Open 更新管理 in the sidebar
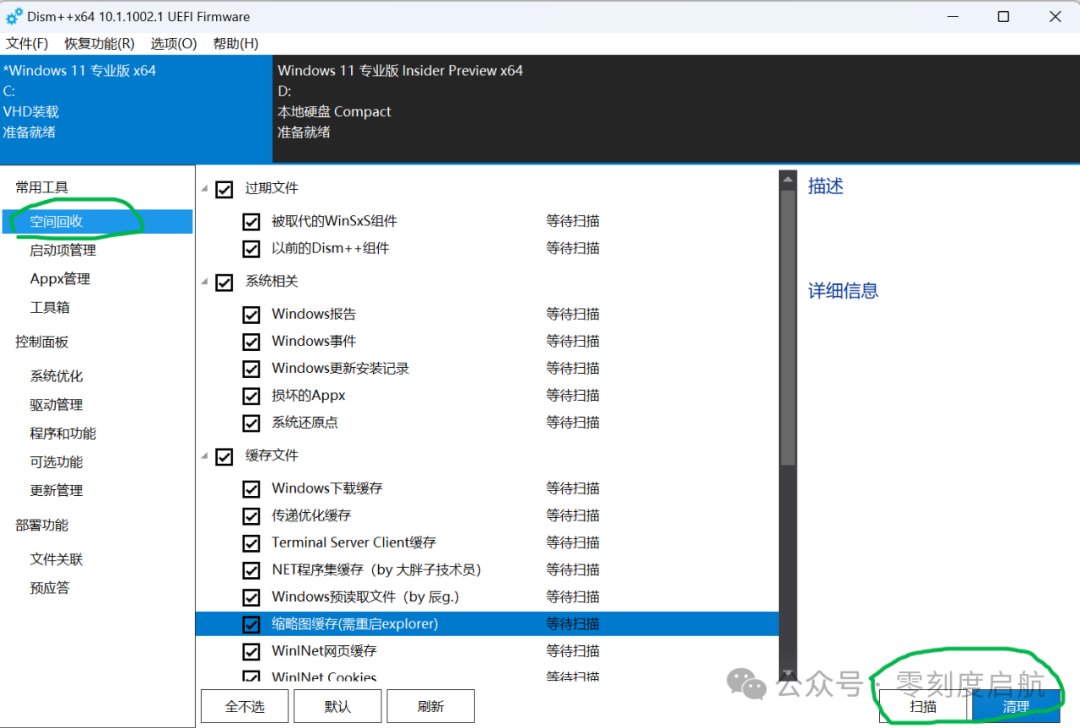The height and width of the screenshot is (728, 1080). (x=56, y=490)
